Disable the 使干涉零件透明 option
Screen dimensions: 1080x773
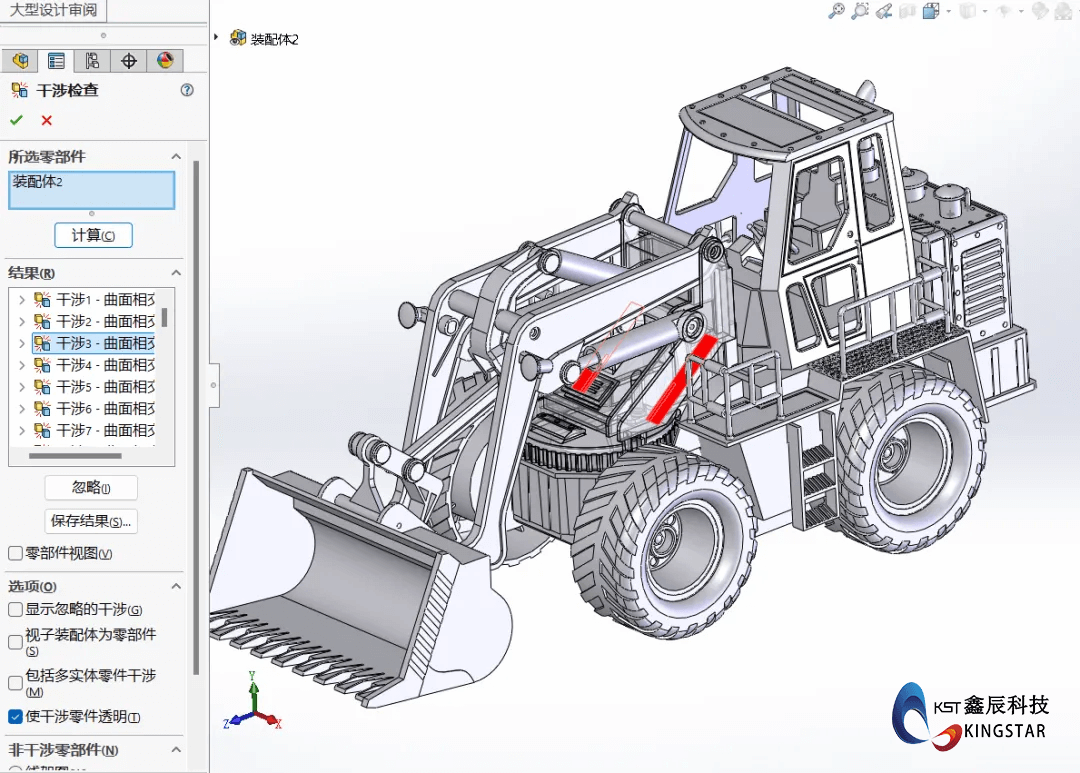tap(14, 717)
